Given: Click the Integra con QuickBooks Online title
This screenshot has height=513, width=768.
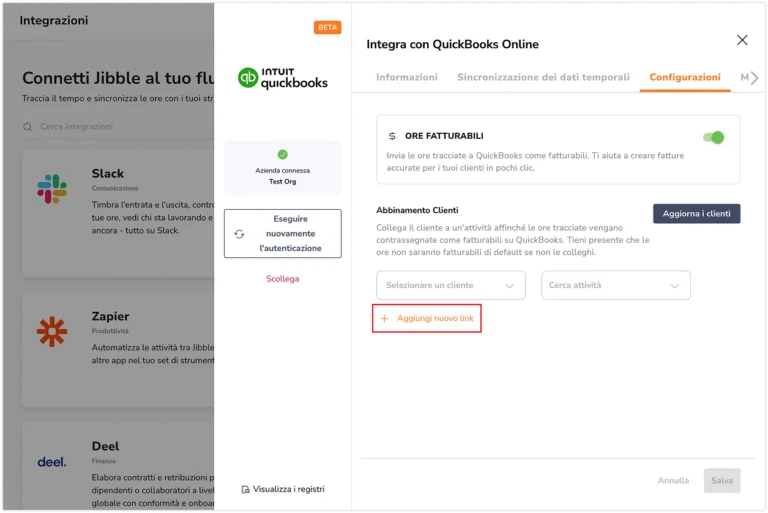Looking at the screenshot, I should (453, 45).
